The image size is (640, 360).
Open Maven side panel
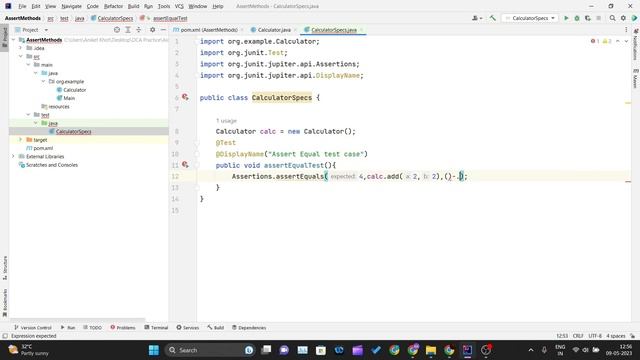pyautogui.click(x=636, y=78)
